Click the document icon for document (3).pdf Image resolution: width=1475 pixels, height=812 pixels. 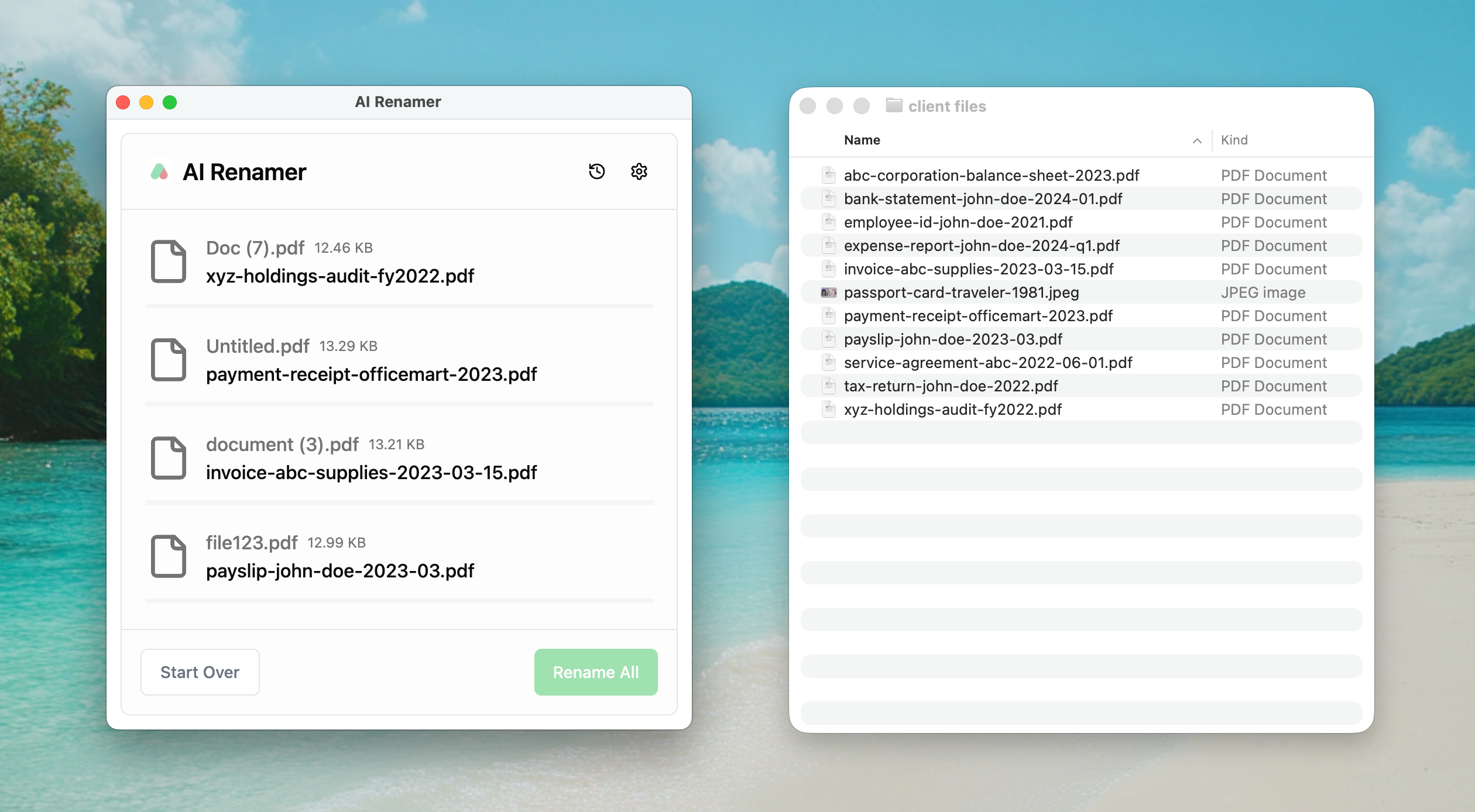(169, 459)
